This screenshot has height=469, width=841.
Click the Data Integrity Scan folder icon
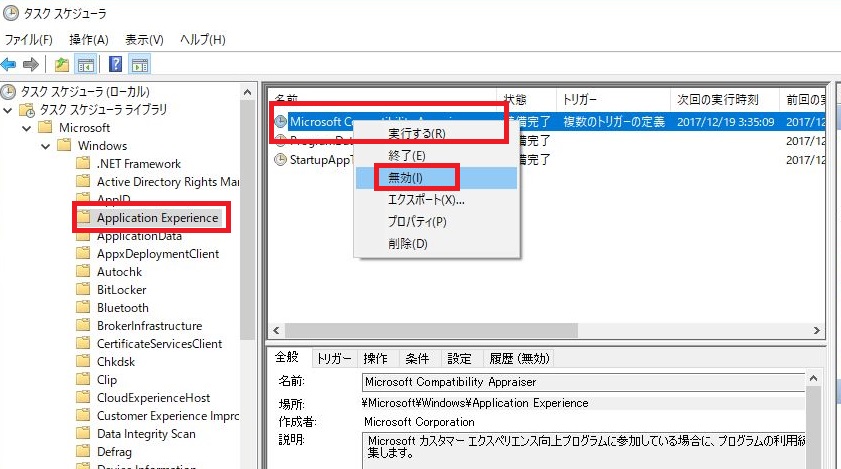coord(83,433)
